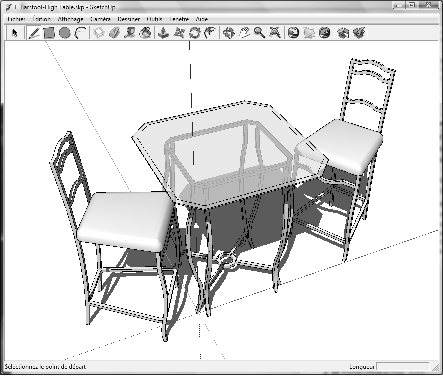The width and height of the screenshot is (443, 377).
Task: Open the Fichier menu
Action: (x=16, y=19)
